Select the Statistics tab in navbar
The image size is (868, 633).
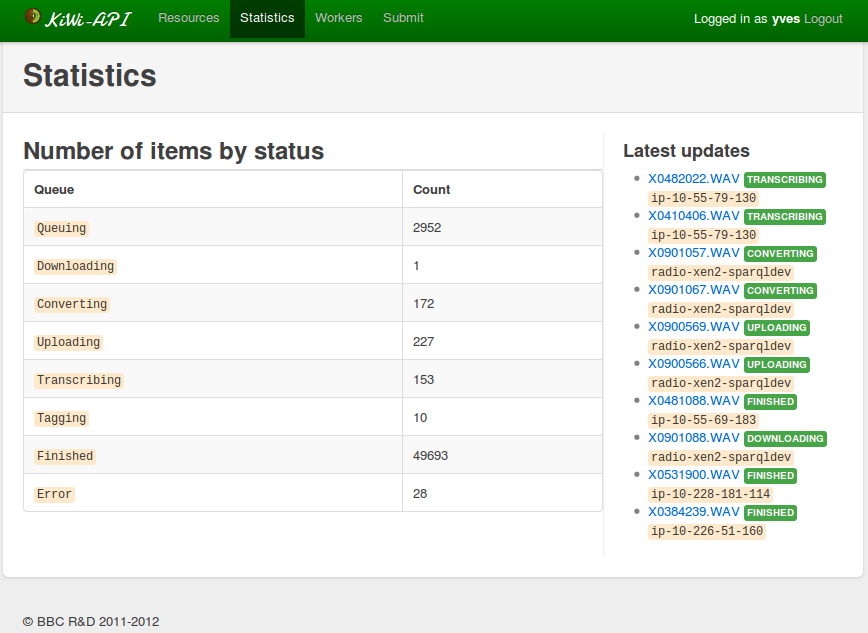267,18
